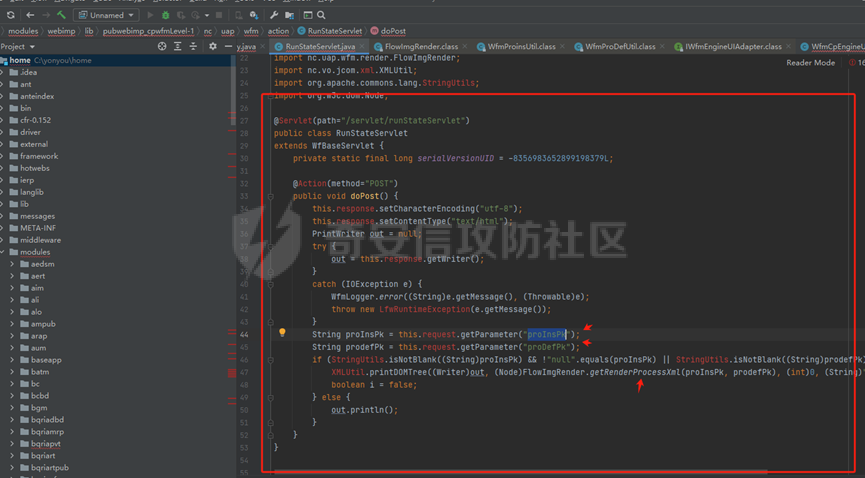Click the 'webimp' breadcrumb

[61, 31]
